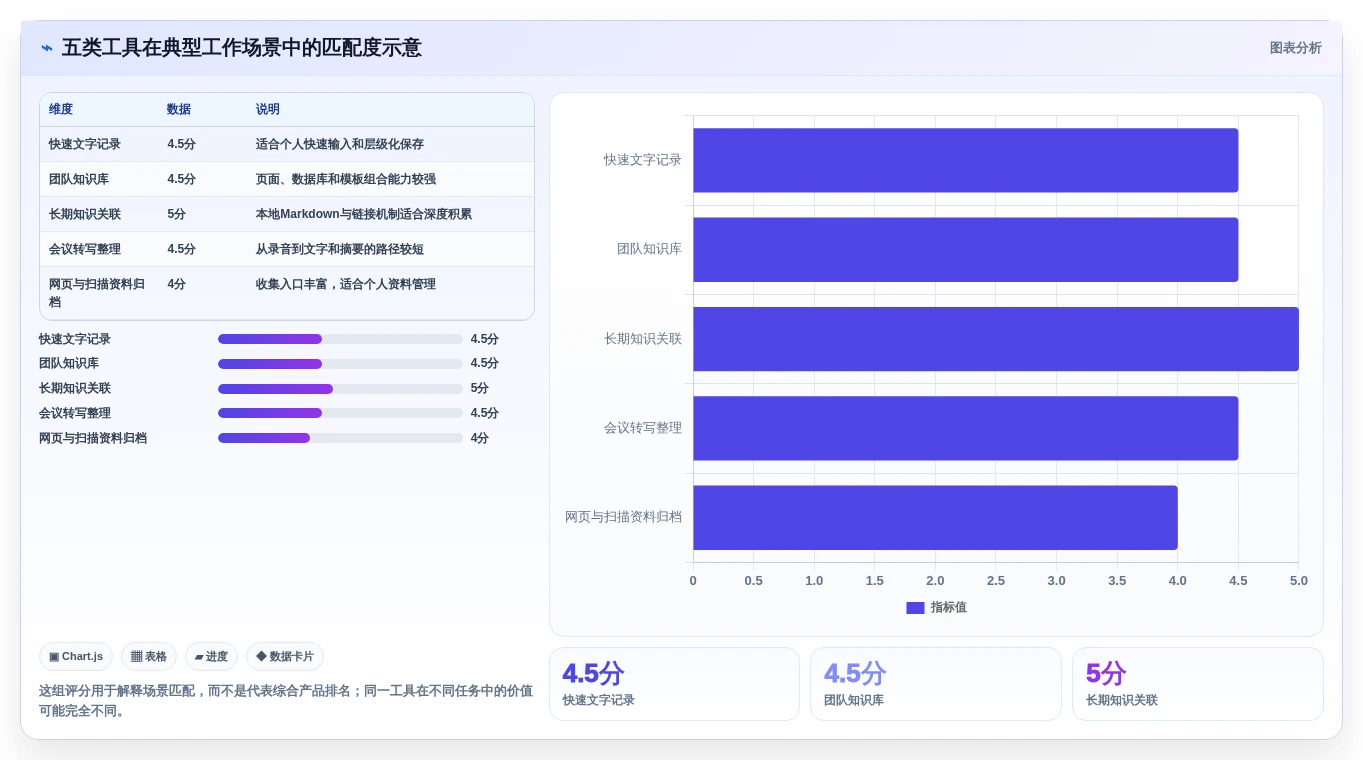Click 收集入口丰富，适合个人资料管理 description

[346, 285]
